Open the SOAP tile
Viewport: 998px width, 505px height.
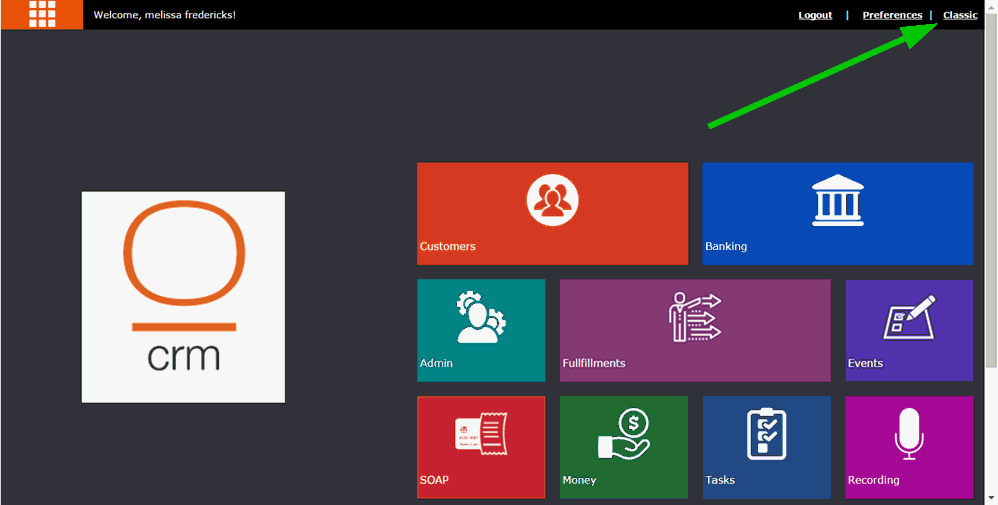pyautogui.click(x=481, y=447)
